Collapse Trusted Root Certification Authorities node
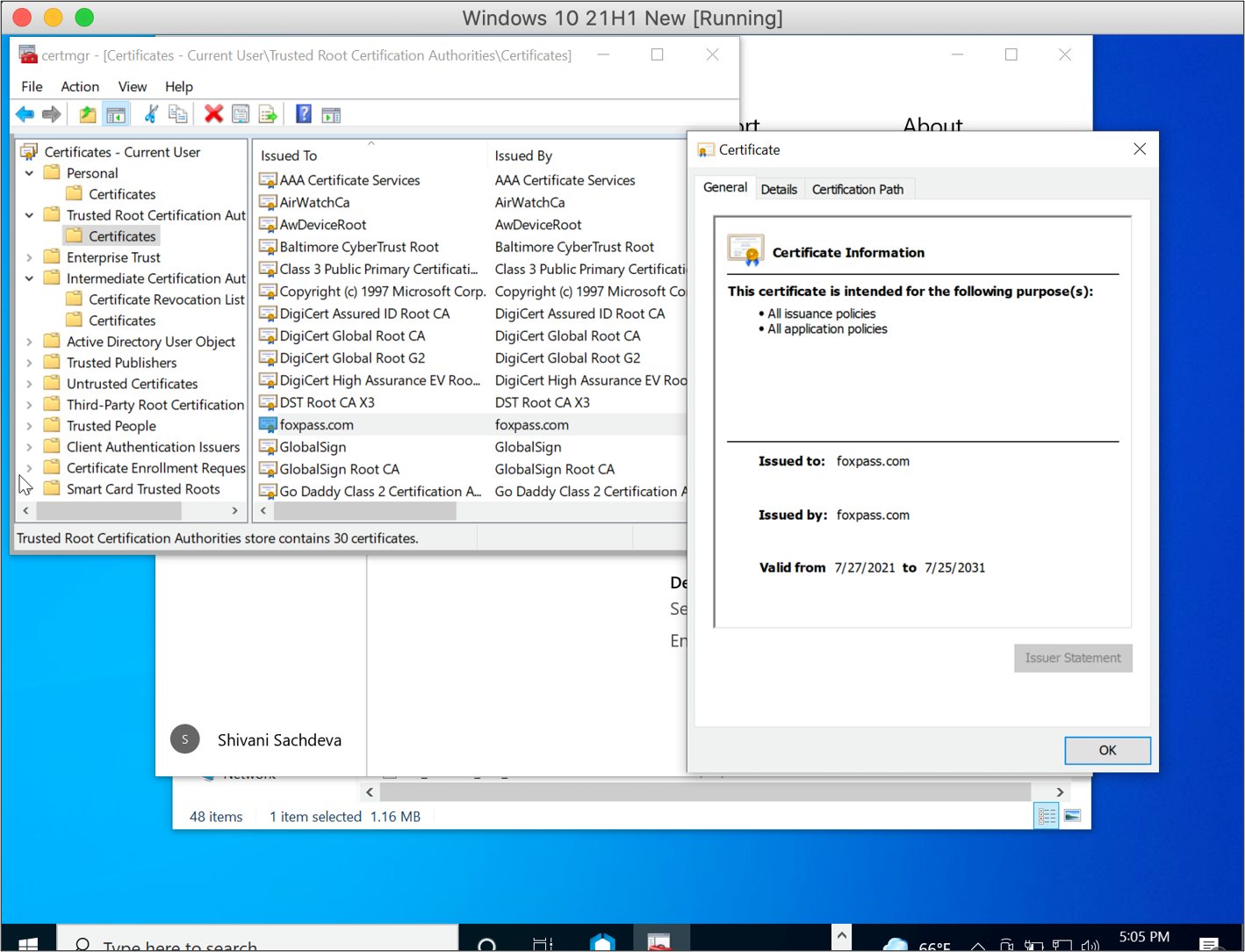 tap(29, 215)
